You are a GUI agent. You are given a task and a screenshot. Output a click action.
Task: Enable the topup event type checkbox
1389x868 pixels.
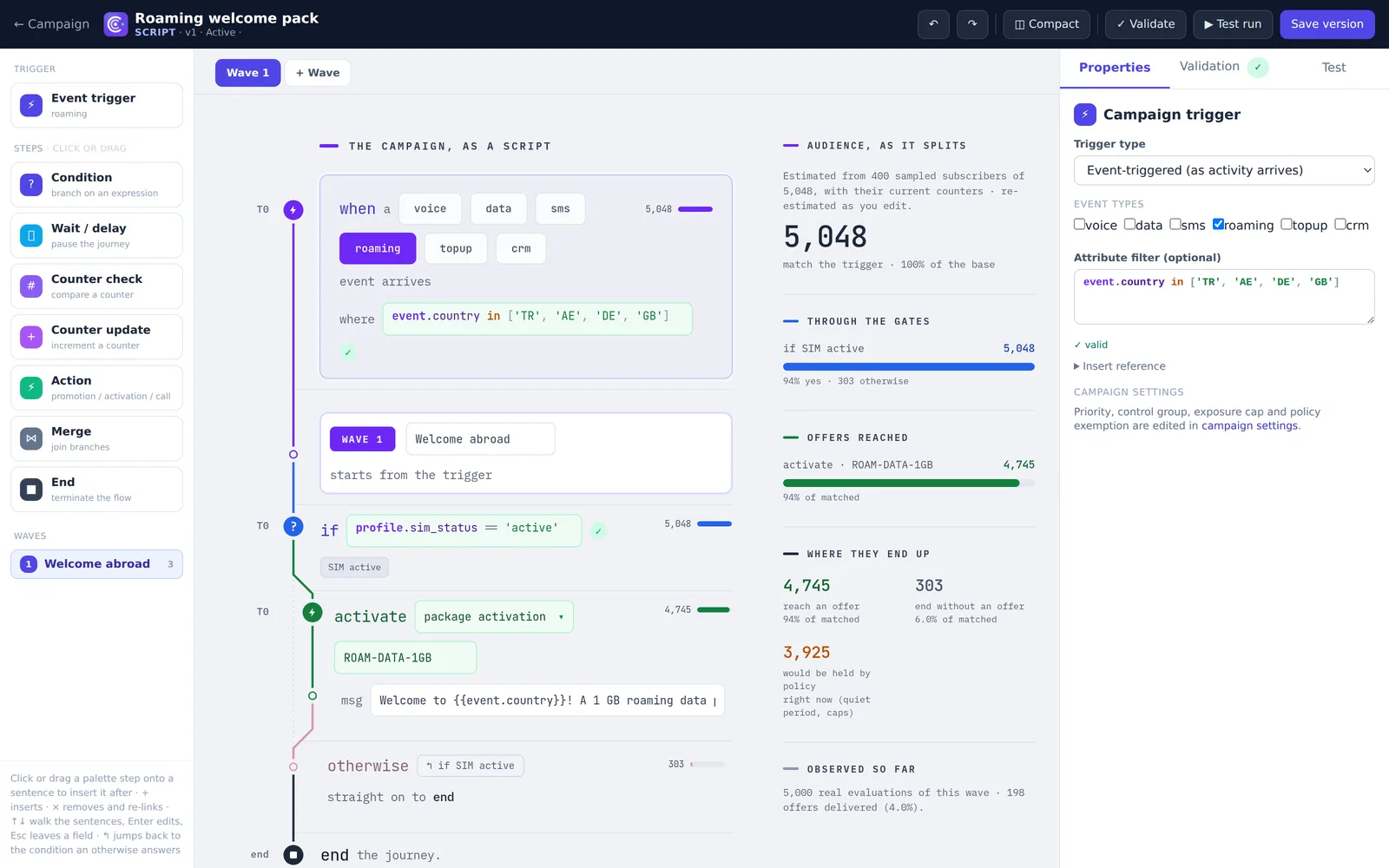pyautogui.click(x=1287, y=224)
